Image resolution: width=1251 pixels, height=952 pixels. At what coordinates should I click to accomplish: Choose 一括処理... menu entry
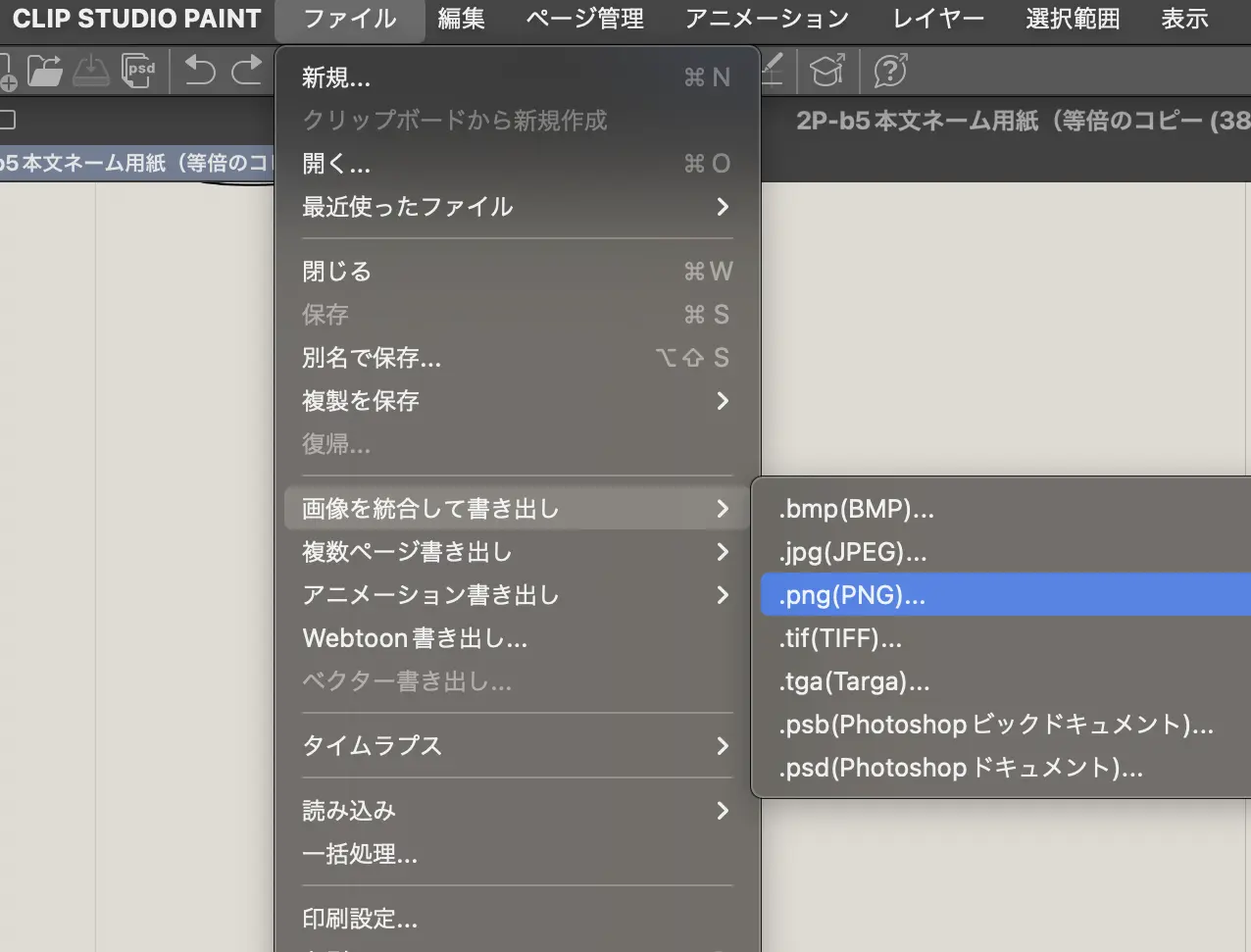coord(518,854)
